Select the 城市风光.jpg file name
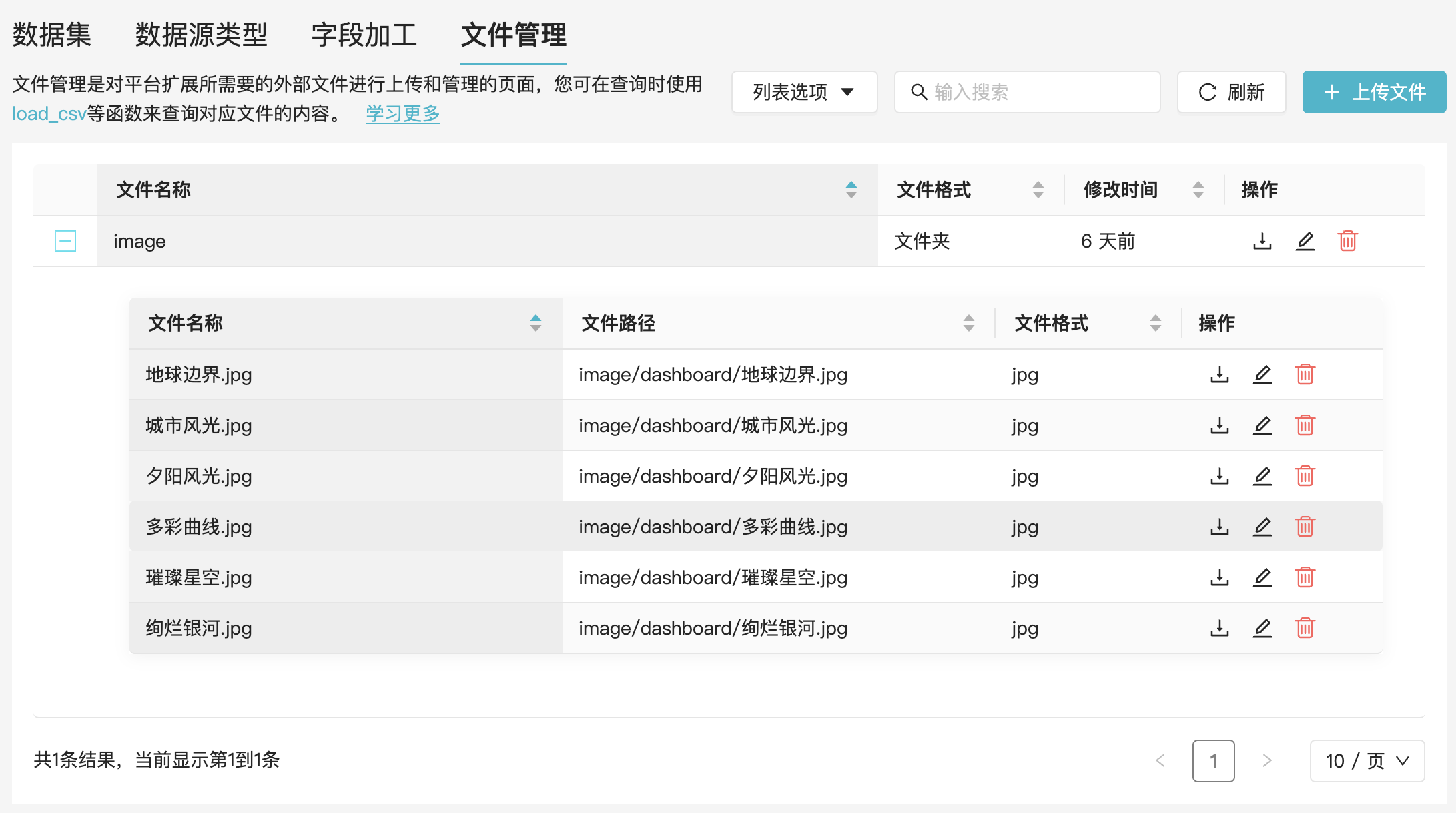The height and width of the screenshot is (813, 1456). [199, 425]
